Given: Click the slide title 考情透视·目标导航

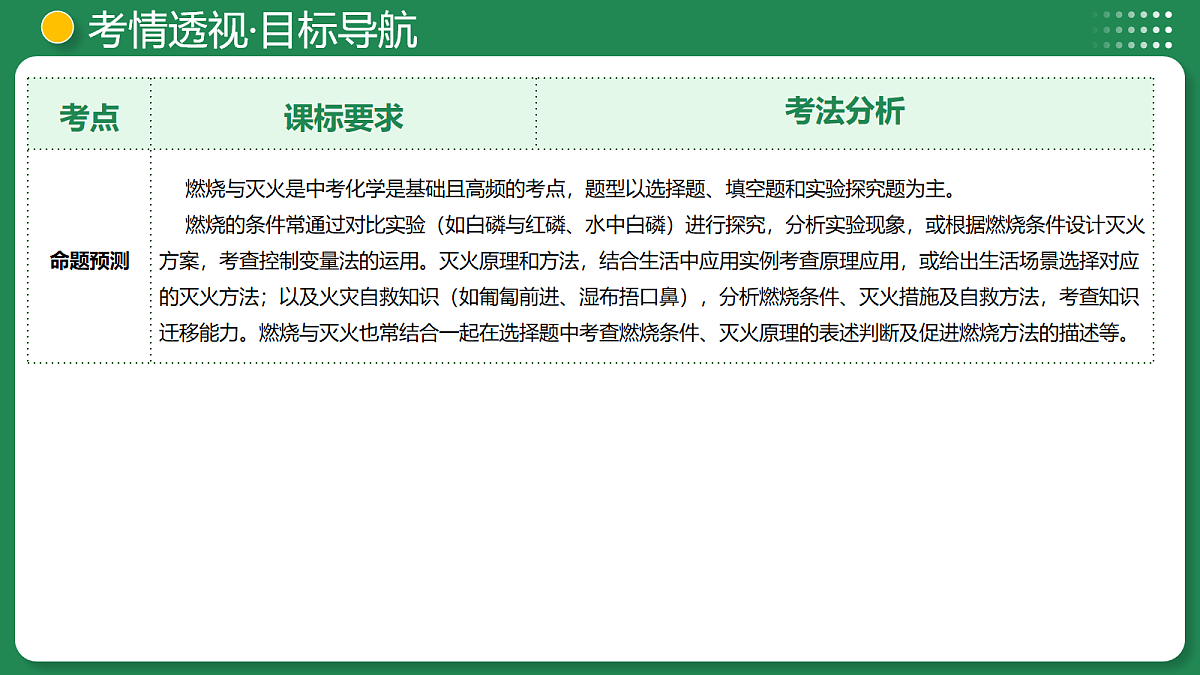Looking at the screenshot, I should (253, 30).
